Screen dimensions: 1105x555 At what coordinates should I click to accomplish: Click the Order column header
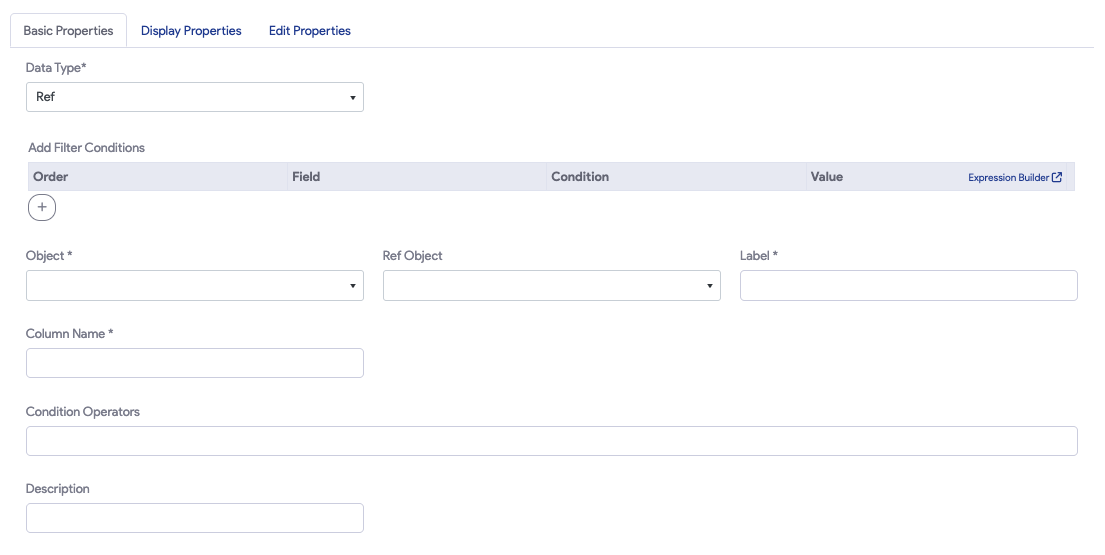[51, 177]
